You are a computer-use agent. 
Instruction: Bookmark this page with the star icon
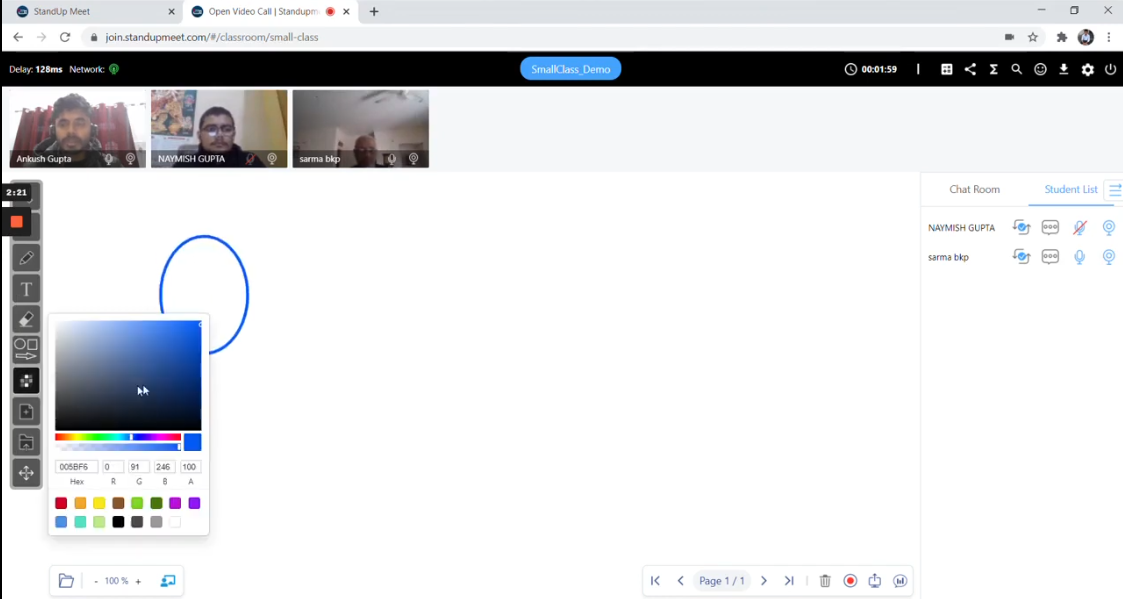click(1033, 37)
